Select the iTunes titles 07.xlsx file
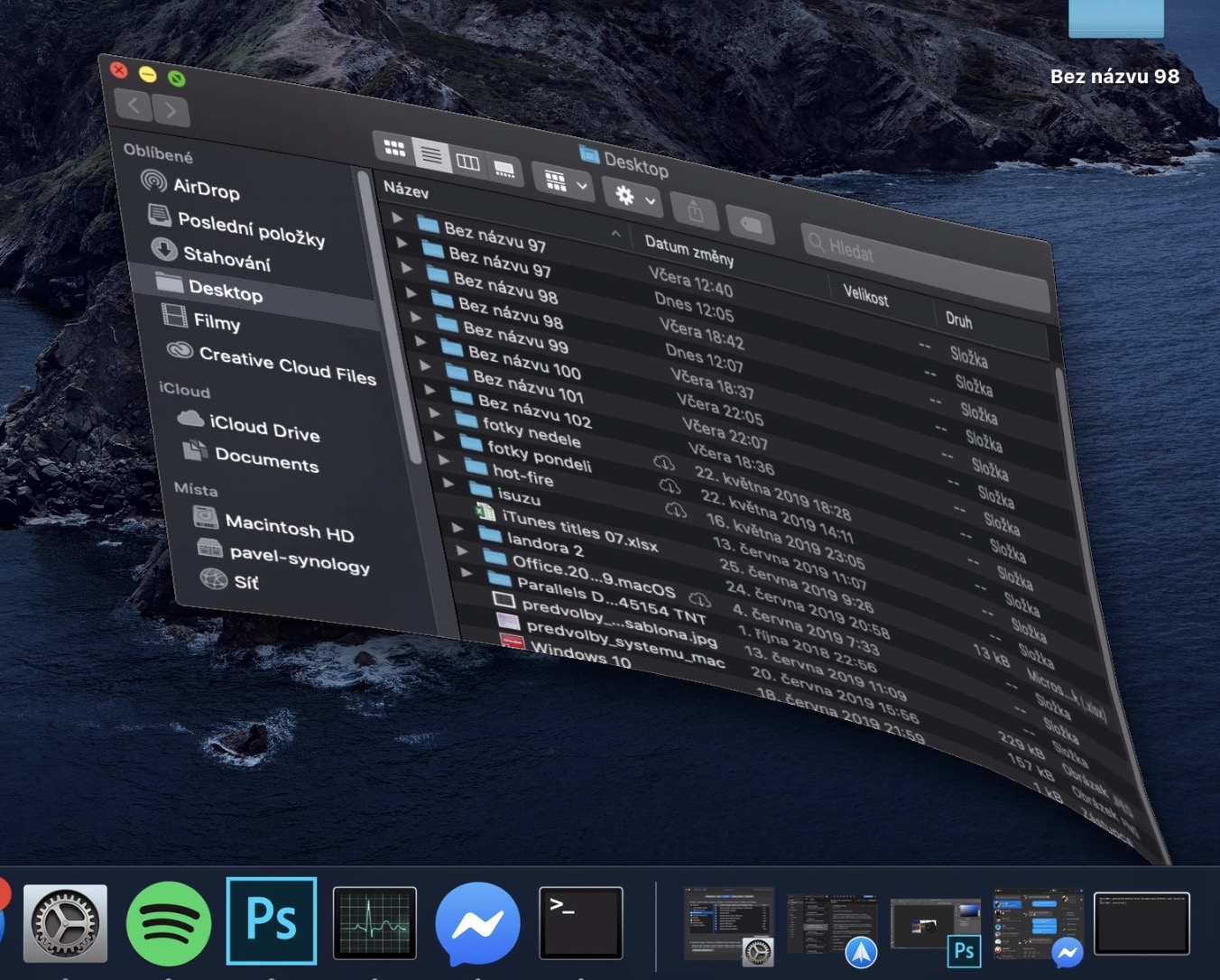The image size is (1220, 980). coord(578,531)
